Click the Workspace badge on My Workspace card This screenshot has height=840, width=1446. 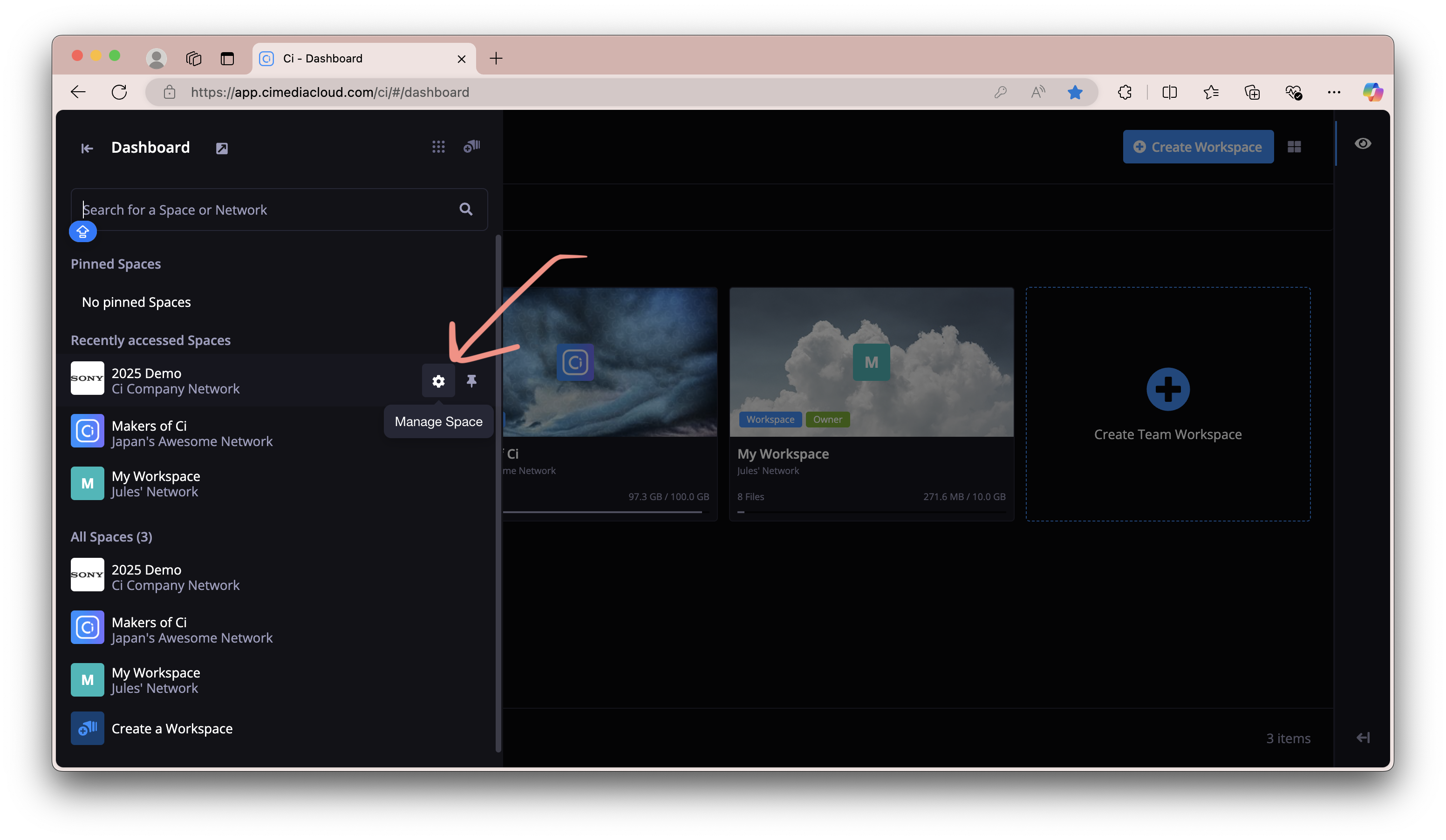click(x=770, y=419)
